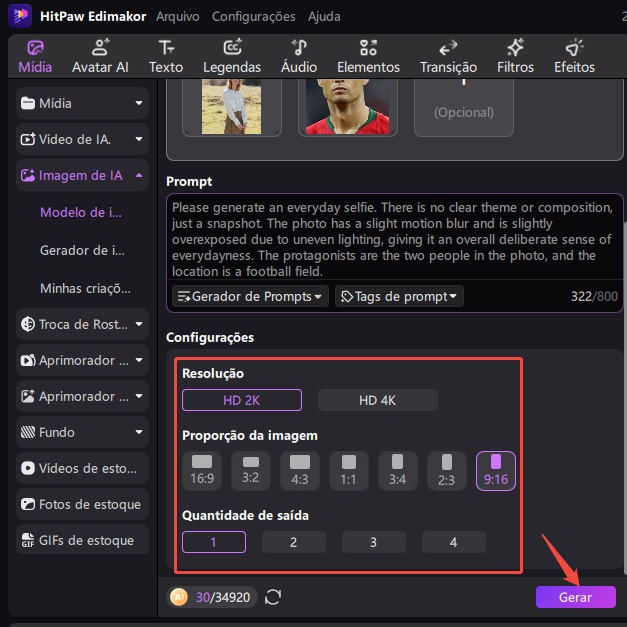The image size is (627, 627).
Task: Open the Efeitos panel
Action: [x=574, y=56]
